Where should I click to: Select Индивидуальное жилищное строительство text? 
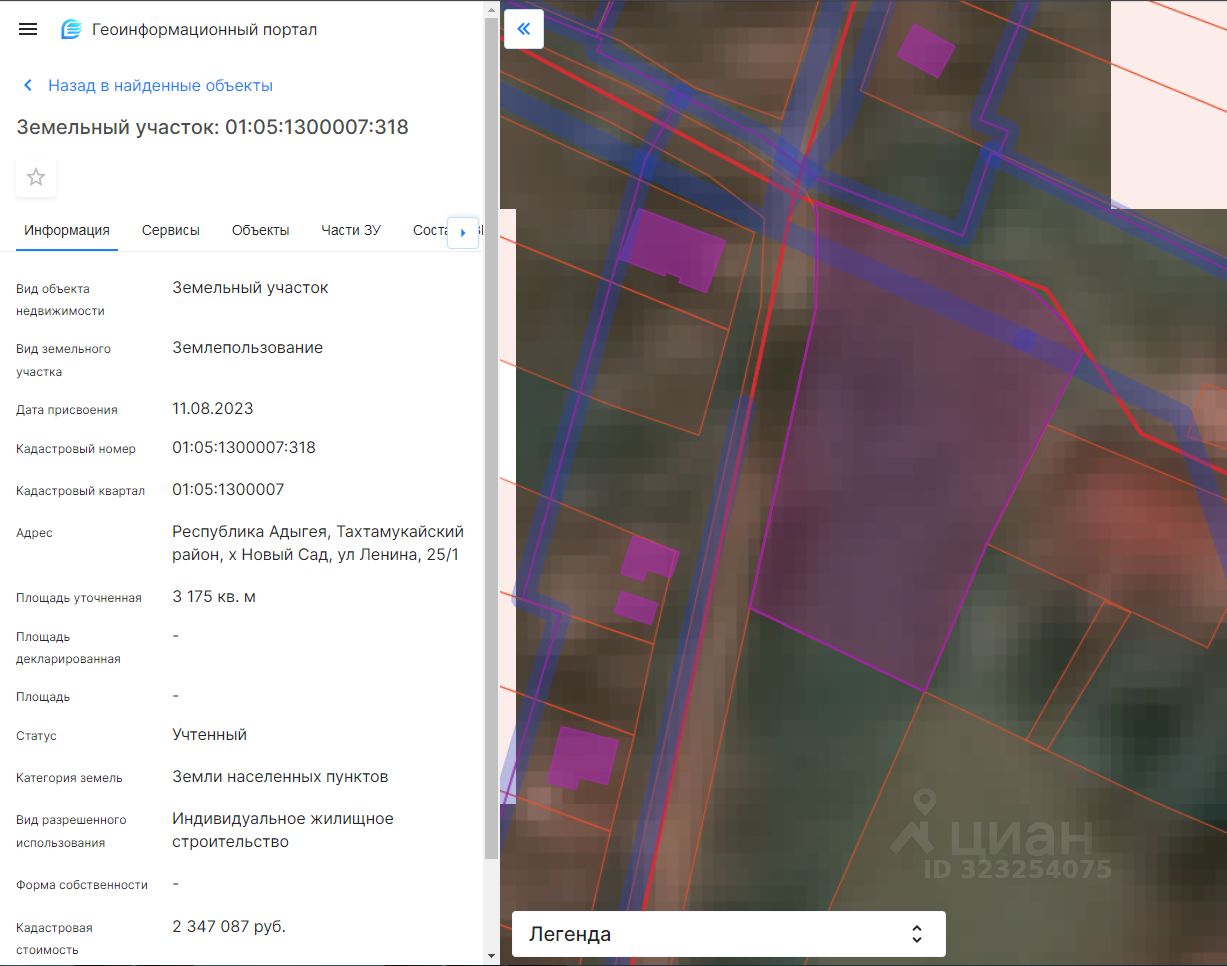(x=283, y=830)
